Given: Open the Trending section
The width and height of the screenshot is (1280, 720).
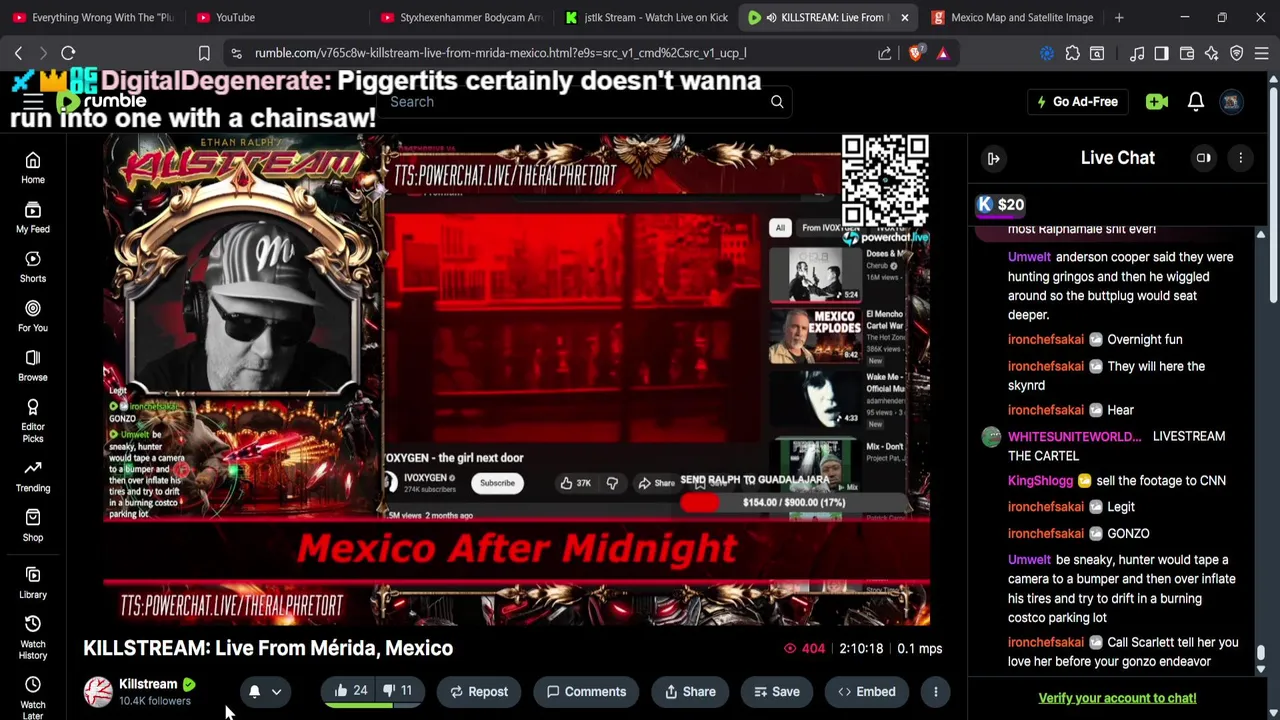Looking at the screenshot, I should pyautogui.click(x=33, y=475).
